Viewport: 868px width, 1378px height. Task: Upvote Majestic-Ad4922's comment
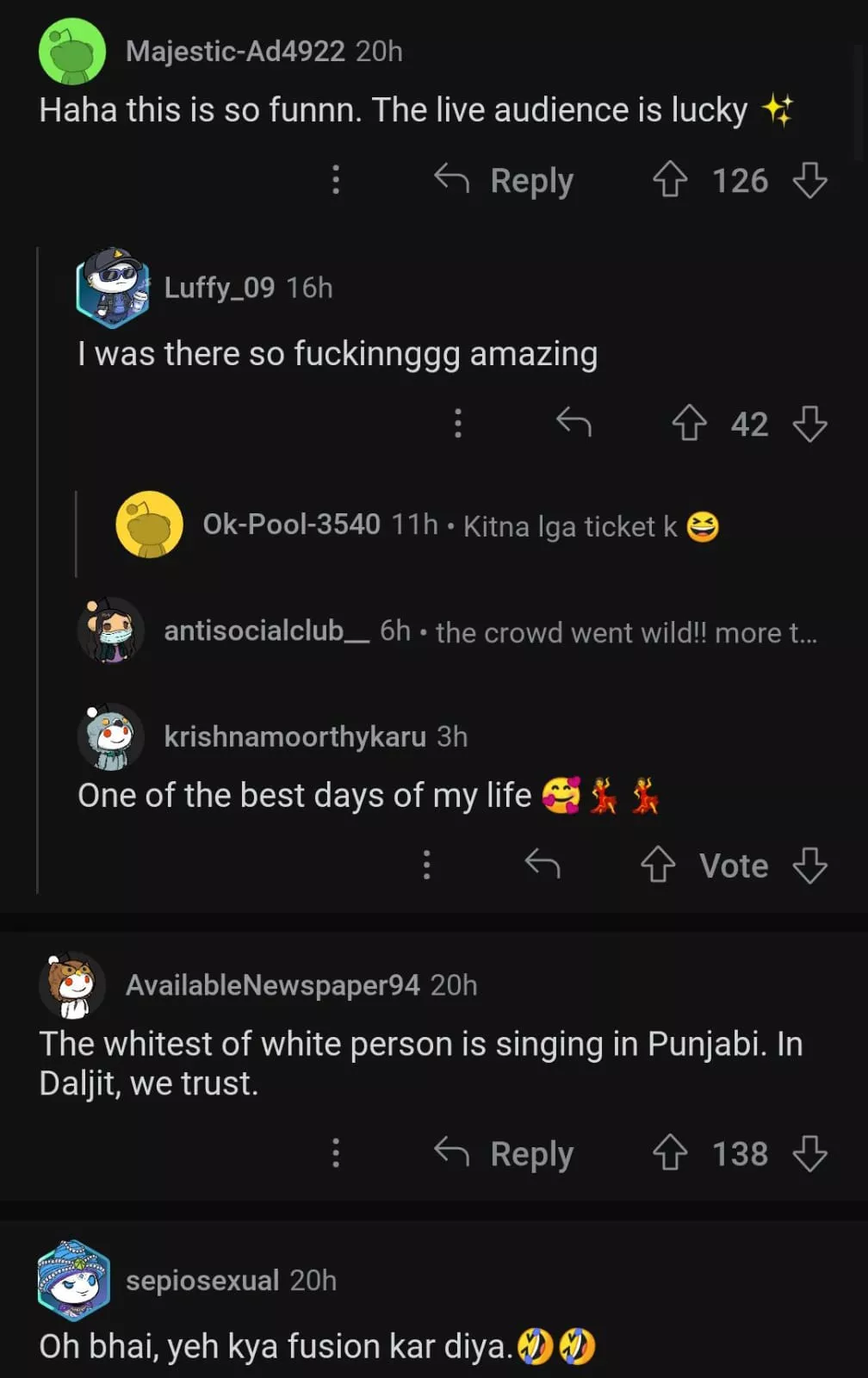[x=670, y=180]
